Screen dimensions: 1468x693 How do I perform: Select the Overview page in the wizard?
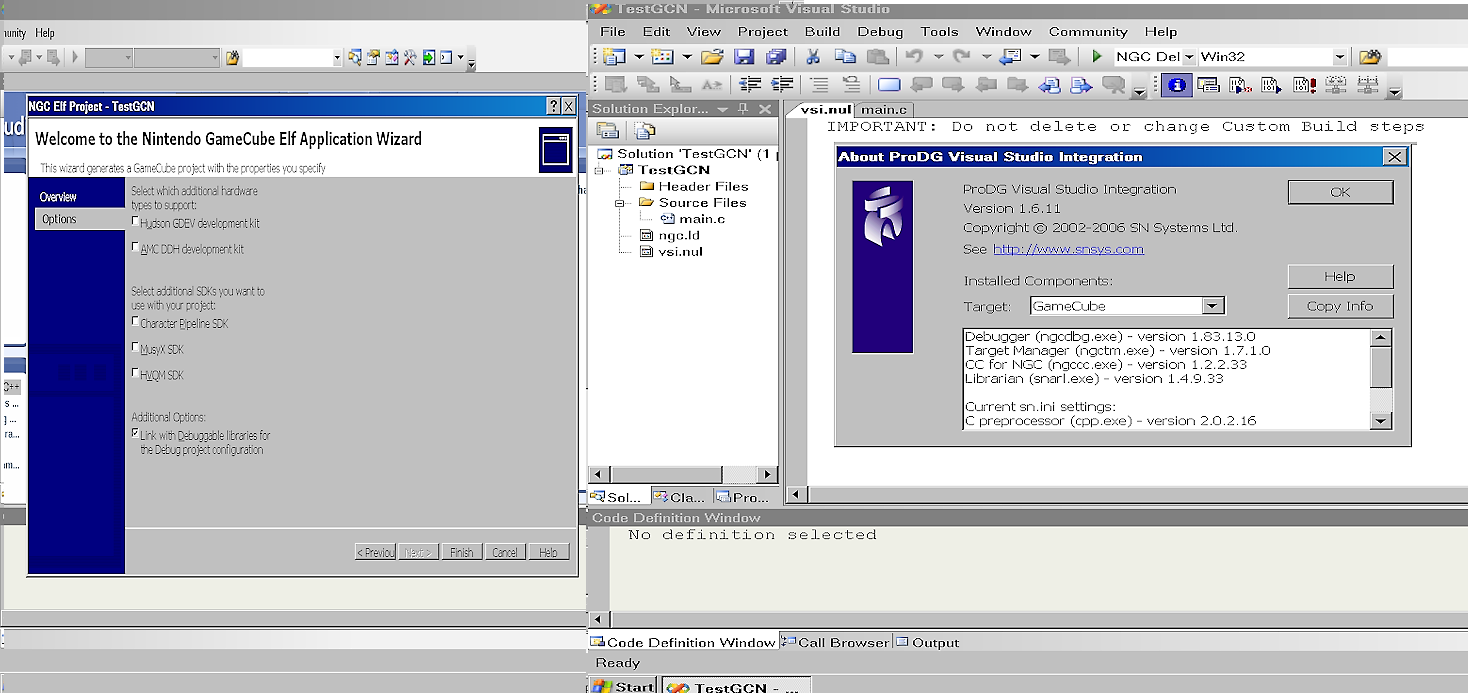[x=58, y=197]
